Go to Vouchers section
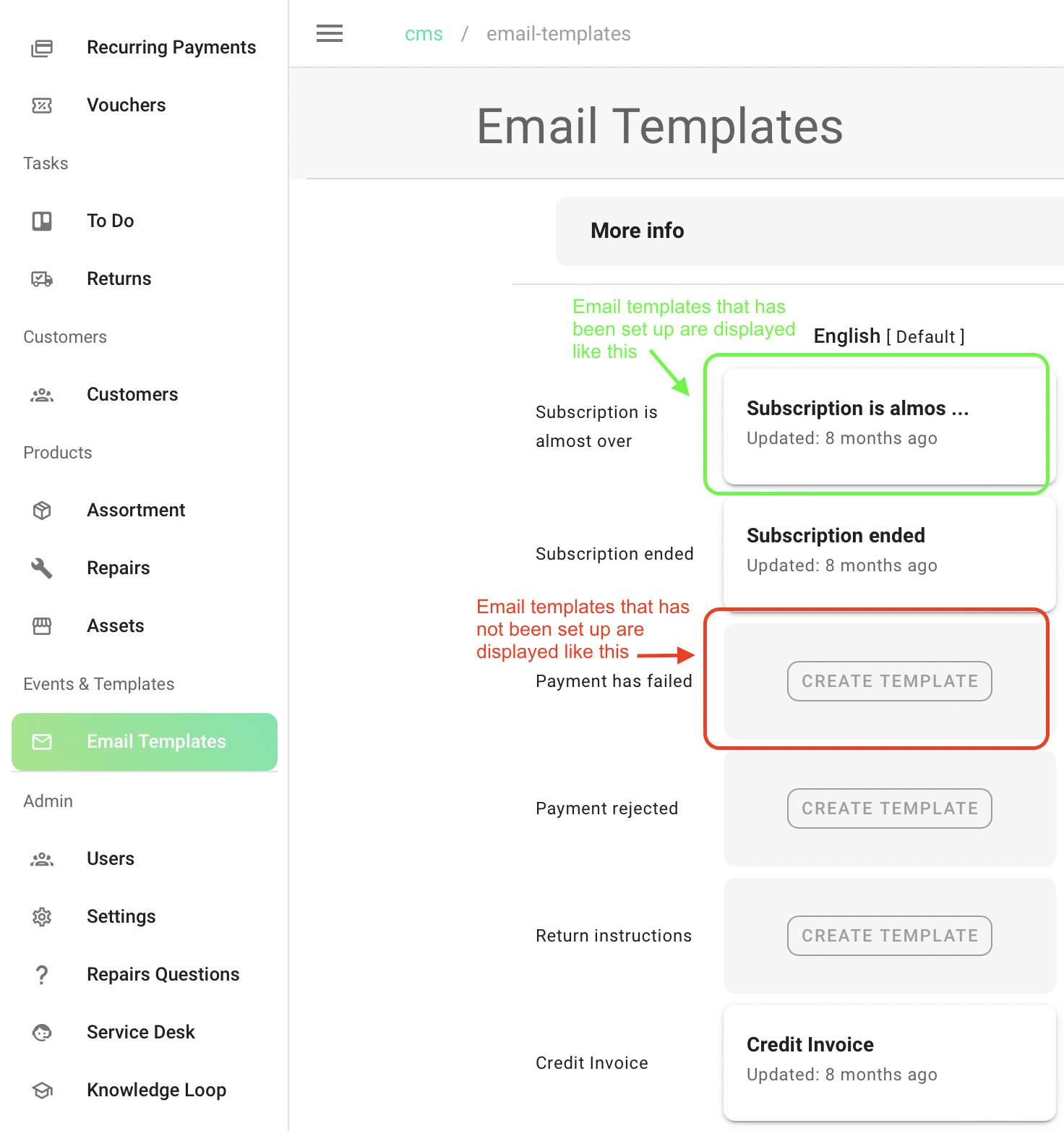The height and width of the screenshot is (1131, 1064). (145, 106)
